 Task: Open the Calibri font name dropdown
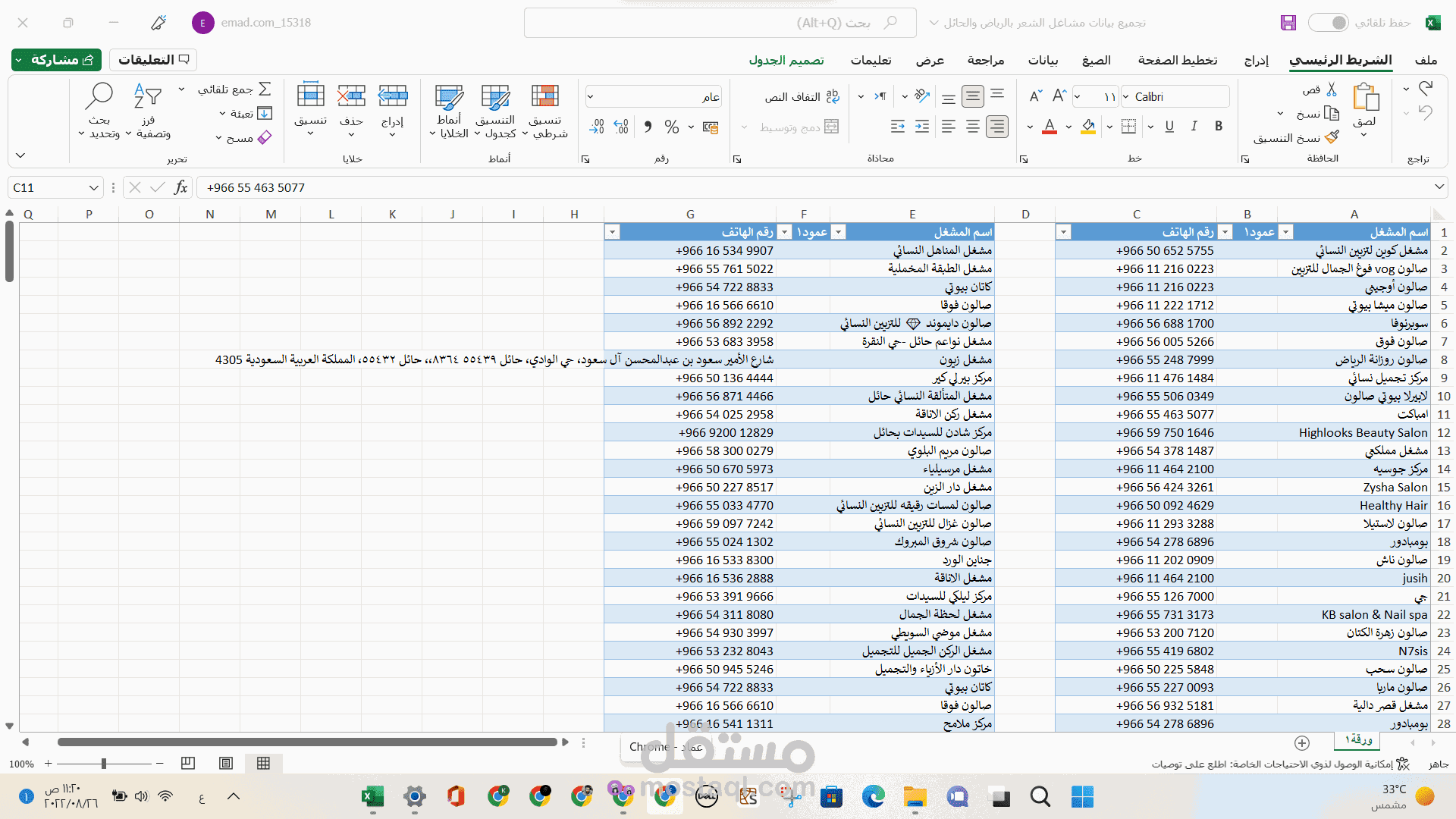tap(1127, 96)
